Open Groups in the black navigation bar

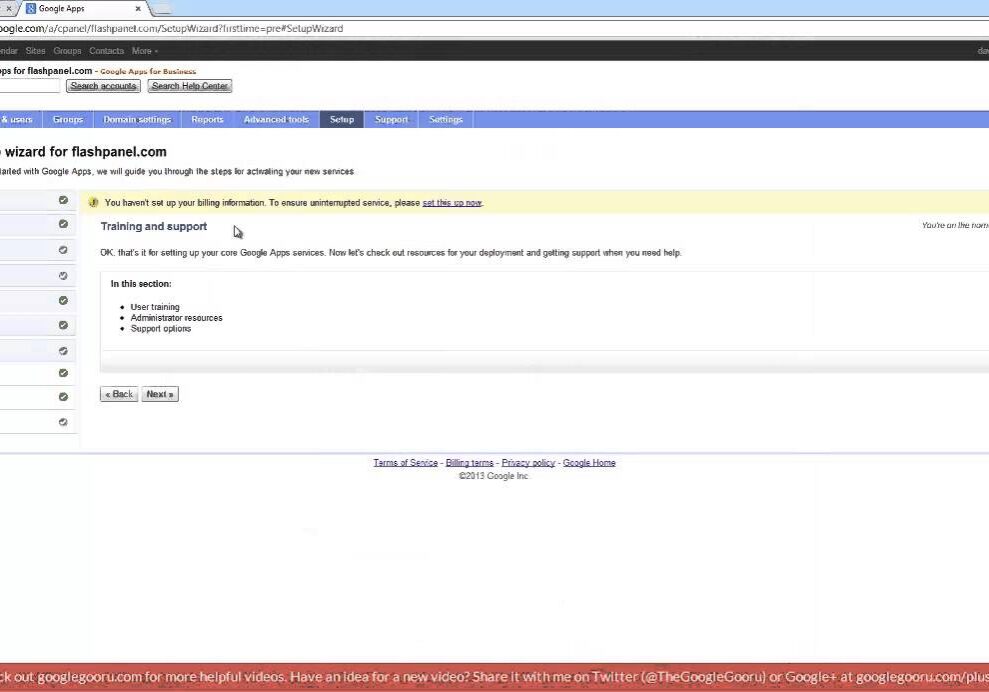pos(67,51)
